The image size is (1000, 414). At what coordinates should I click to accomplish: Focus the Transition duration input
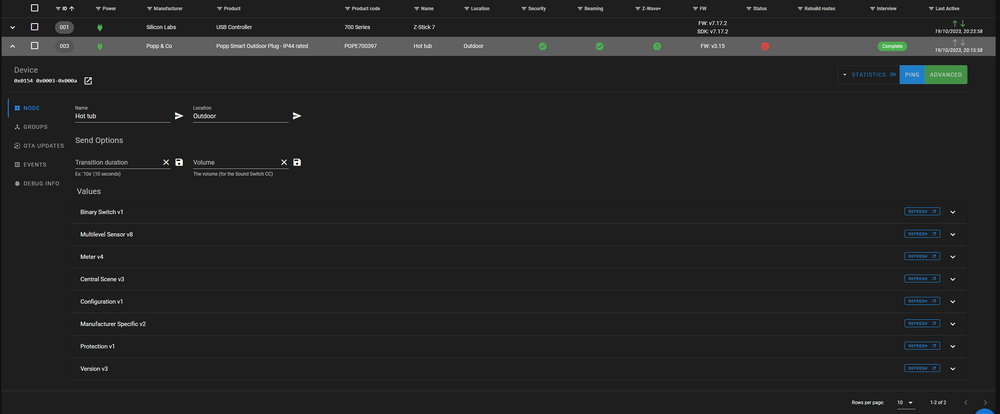(x=117, y=163)
